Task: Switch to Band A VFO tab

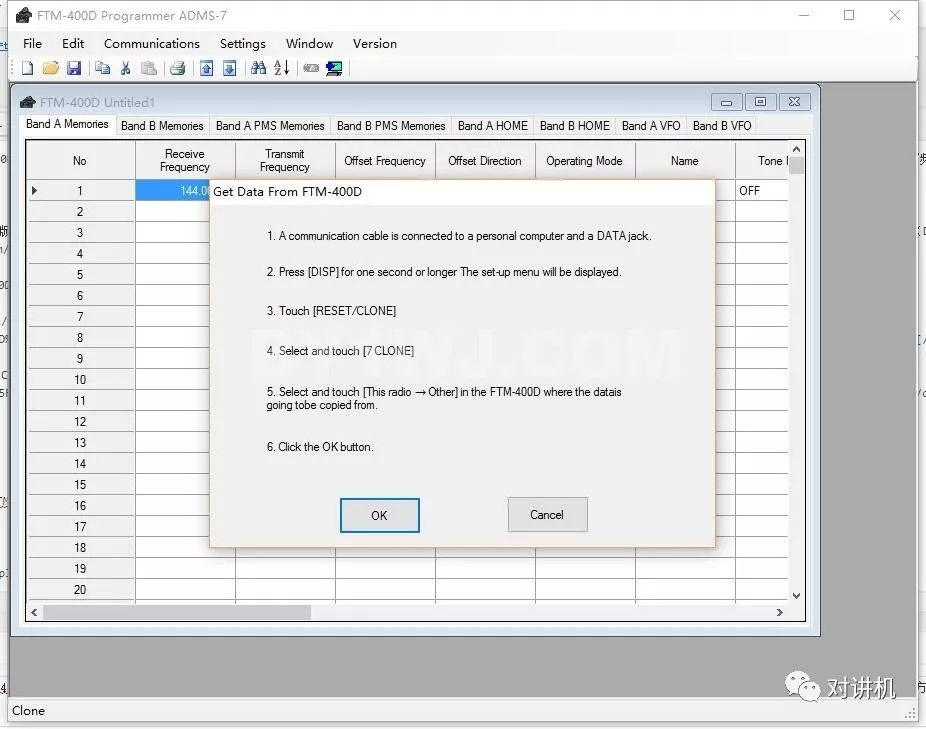Action: 651,126
